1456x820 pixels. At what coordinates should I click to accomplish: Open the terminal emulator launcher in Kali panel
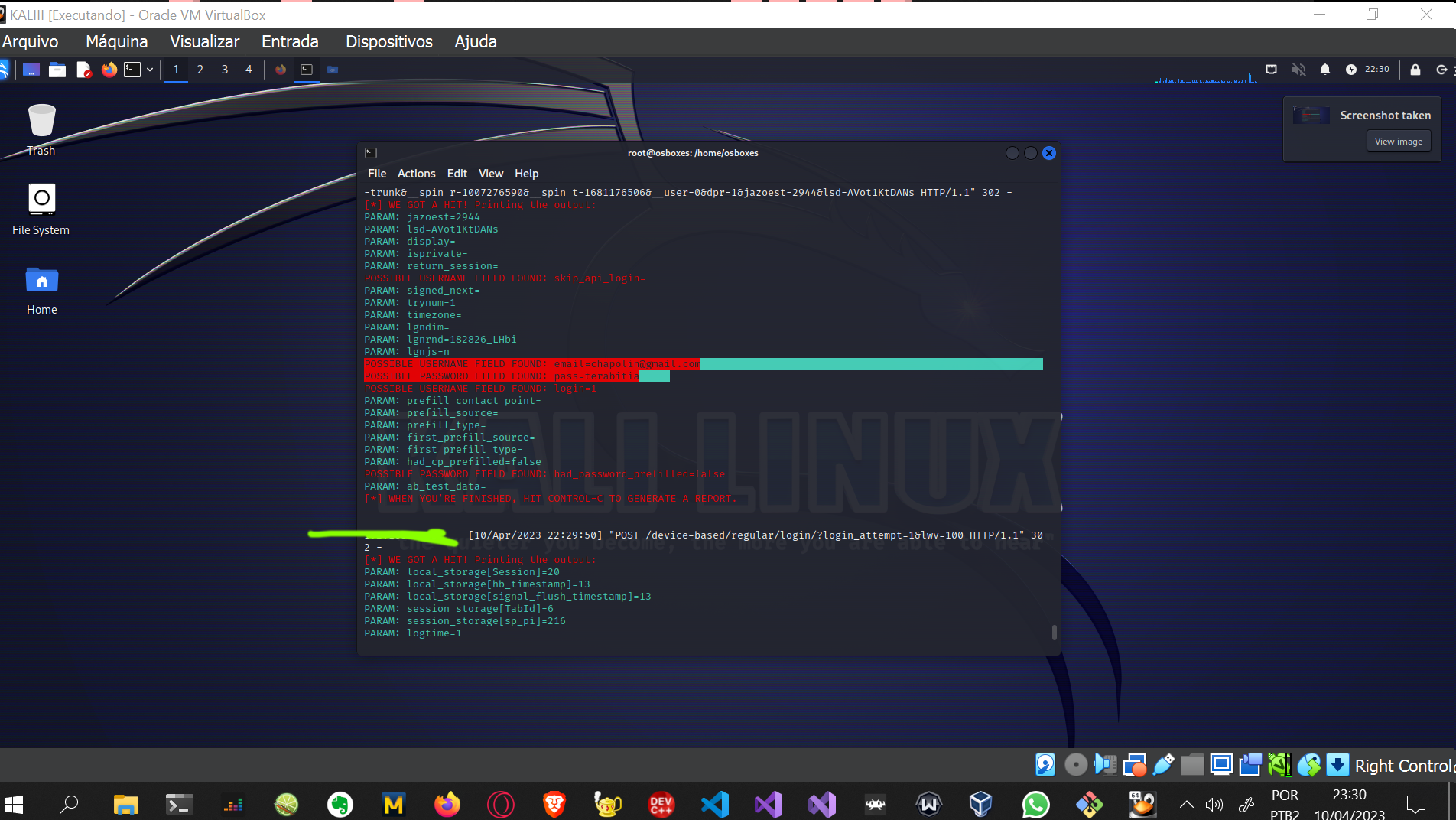(x=133, y=70)
